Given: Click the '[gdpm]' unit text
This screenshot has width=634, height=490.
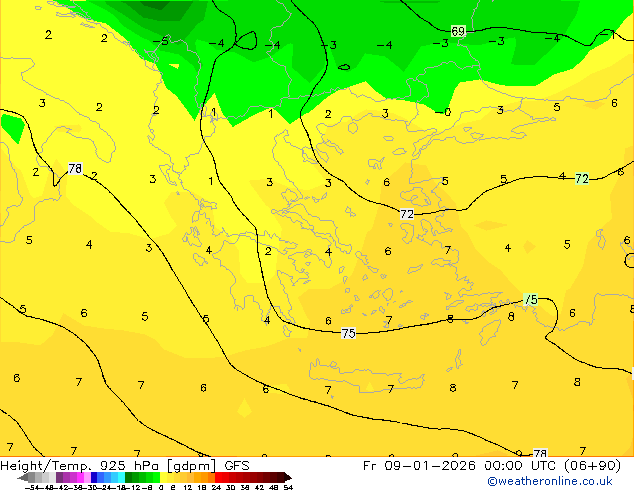Looking at the screenshot, I should point(192,466).
